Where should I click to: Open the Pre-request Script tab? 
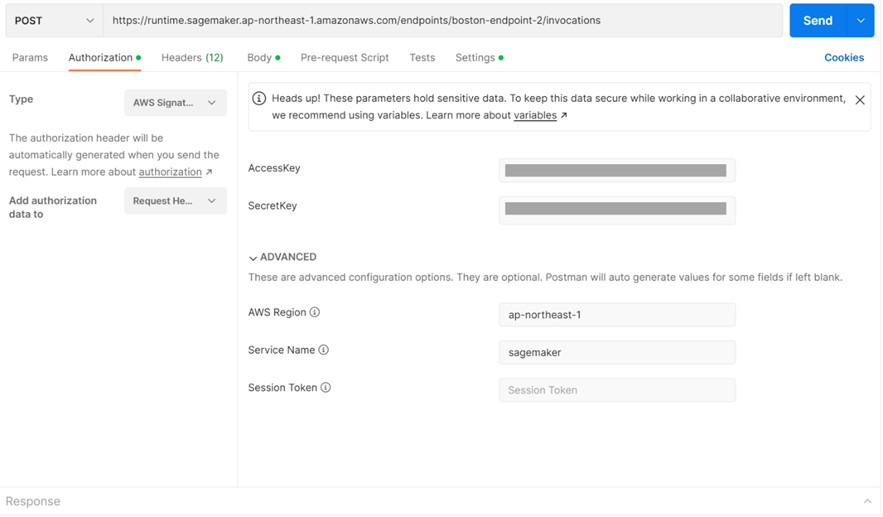(345, 58)
